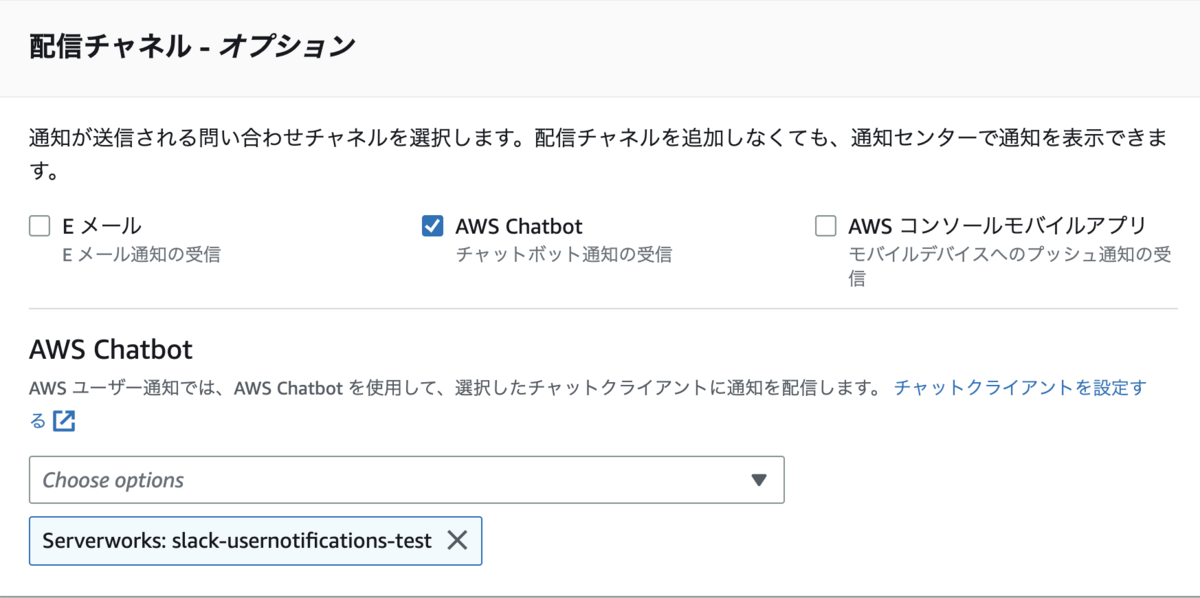Open the Choose options combo box
Screen dimensions: 1200x598
tap(406, 480)
